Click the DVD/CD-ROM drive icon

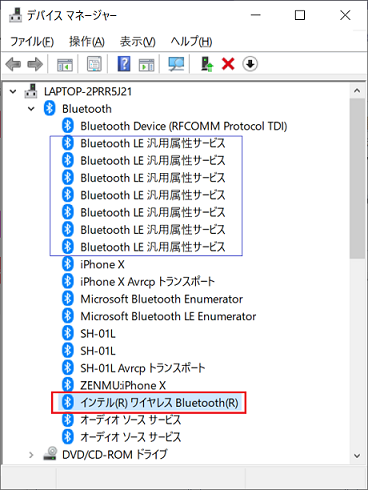(x=50, y=454)
